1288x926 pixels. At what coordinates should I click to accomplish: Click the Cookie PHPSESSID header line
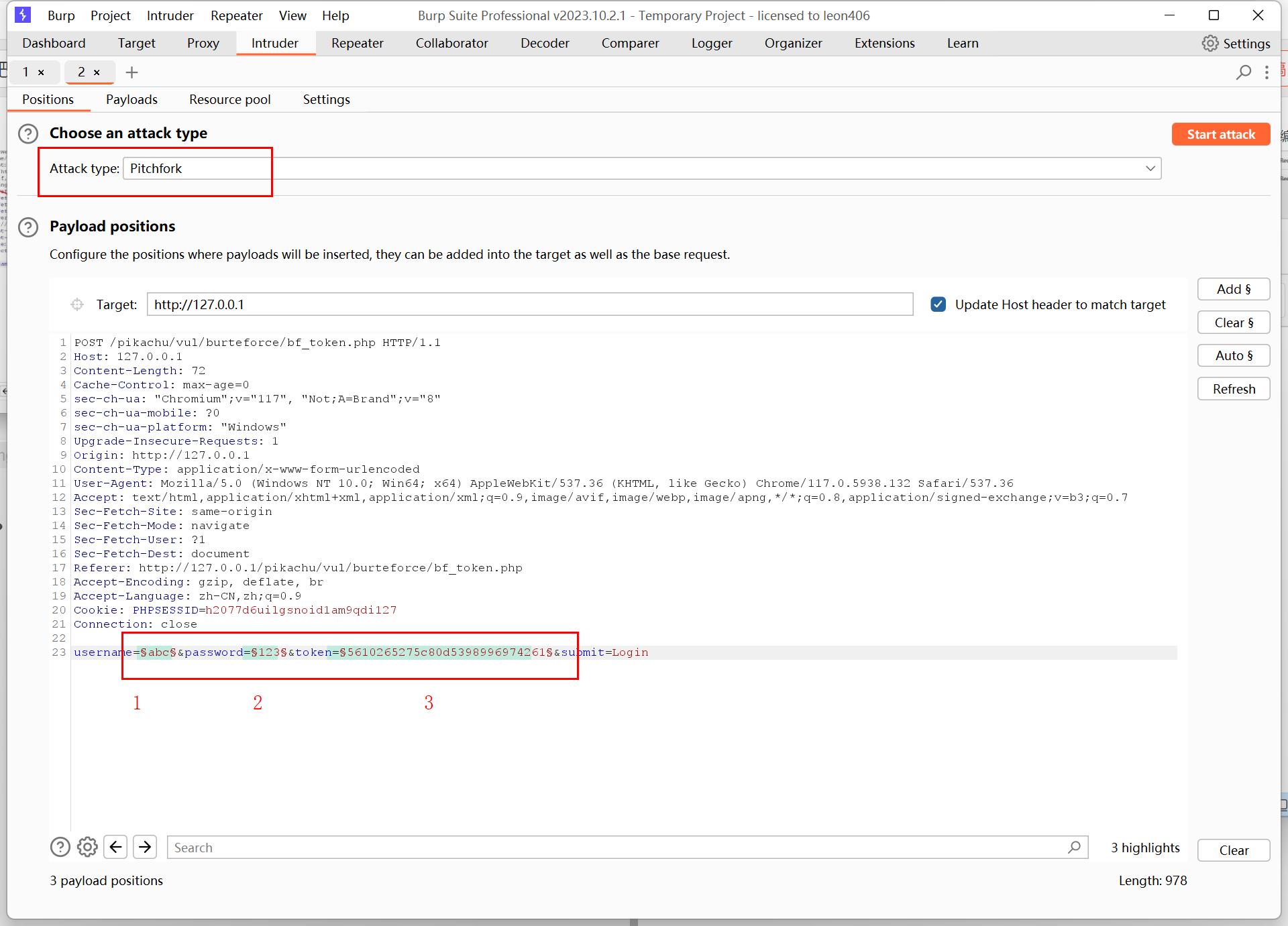pyautogui.click(x=235, y=610)
